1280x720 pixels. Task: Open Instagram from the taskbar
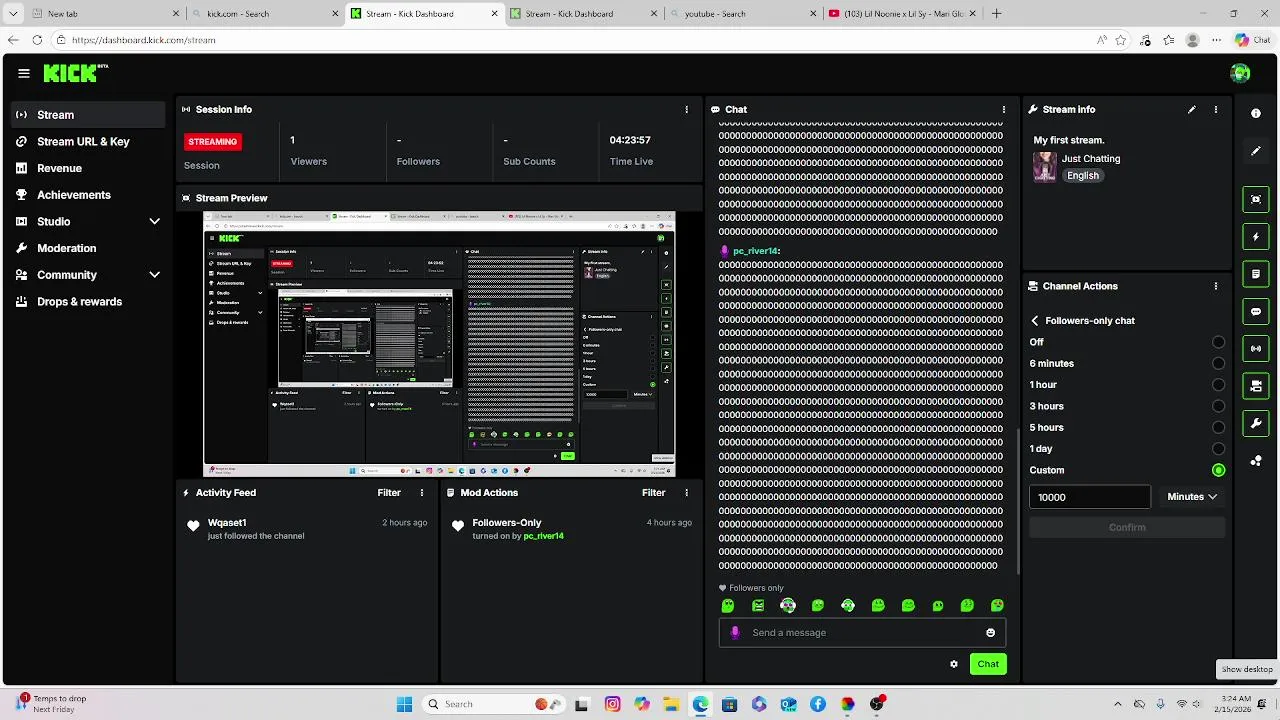pyautogui.click(x=612, y=704)
